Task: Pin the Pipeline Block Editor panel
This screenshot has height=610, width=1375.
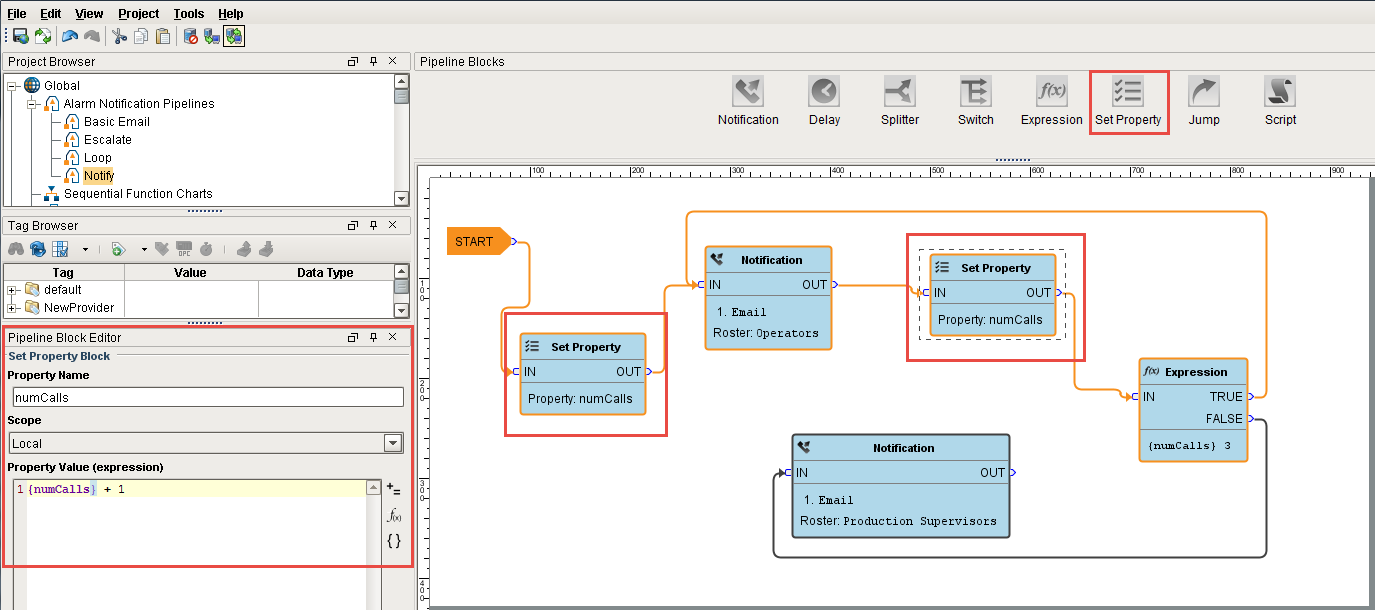Action: pyautogui.click(x=374, y=337)
